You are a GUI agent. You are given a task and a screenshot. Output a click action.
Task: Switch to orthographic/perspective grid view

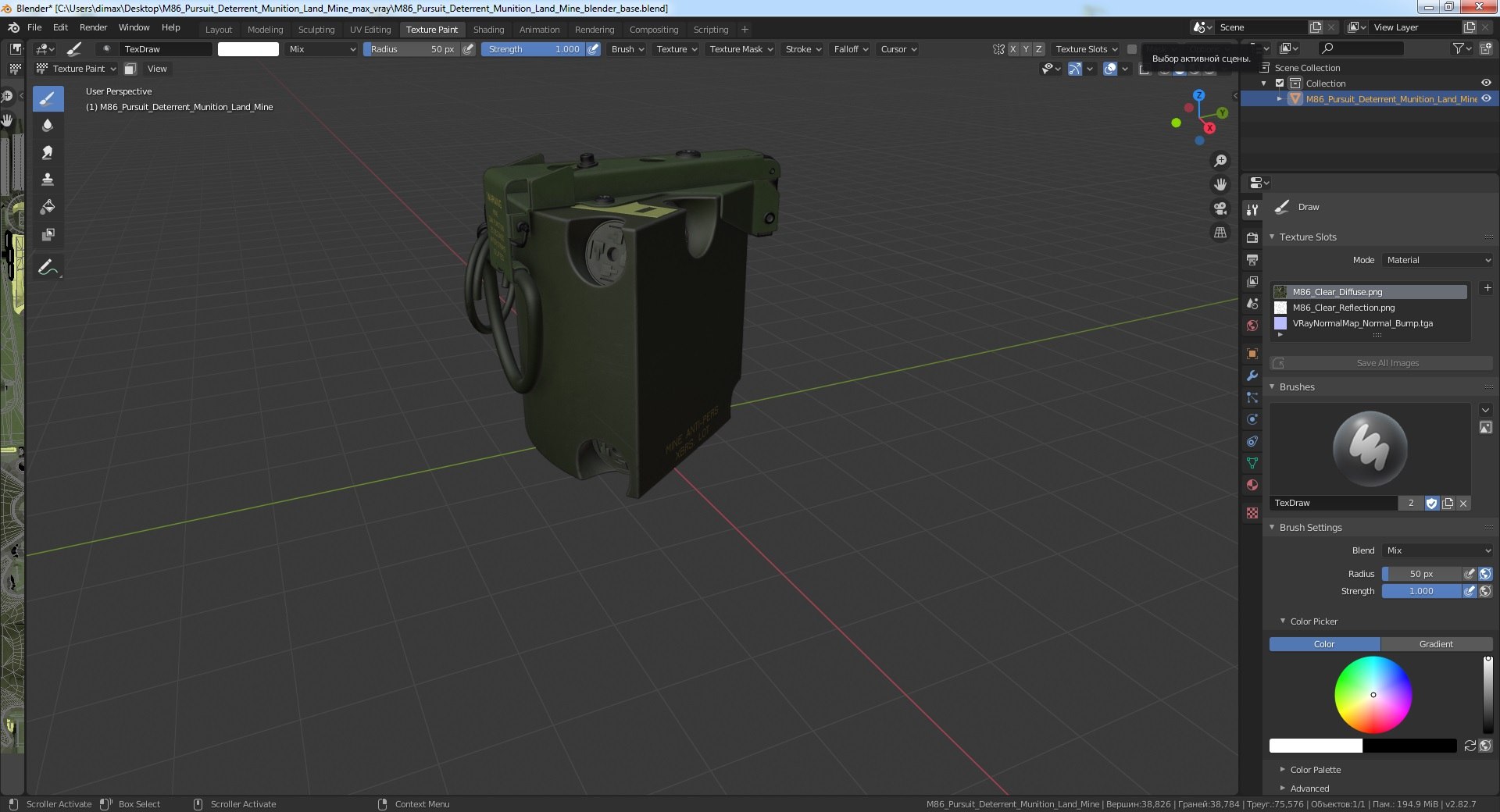(x=1220, y=233)
